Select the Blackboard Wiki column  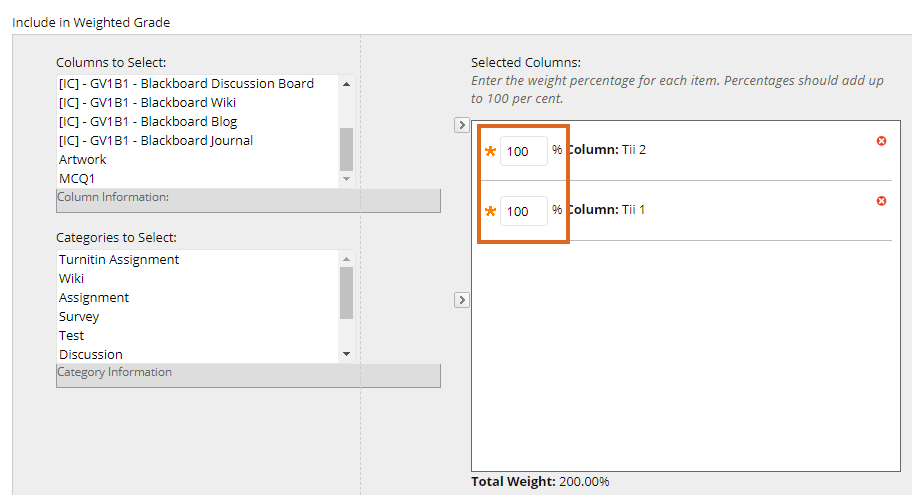[x=147, y=102]
